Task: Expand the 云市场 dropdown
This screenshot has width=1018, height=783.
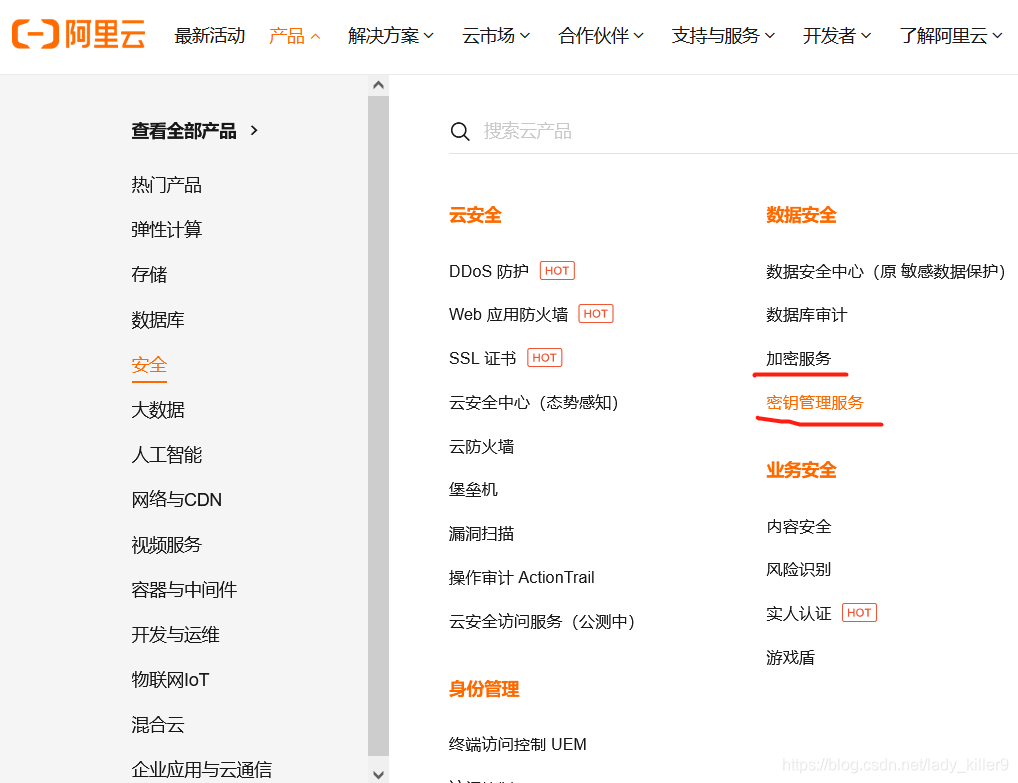Action: (495, 36)
